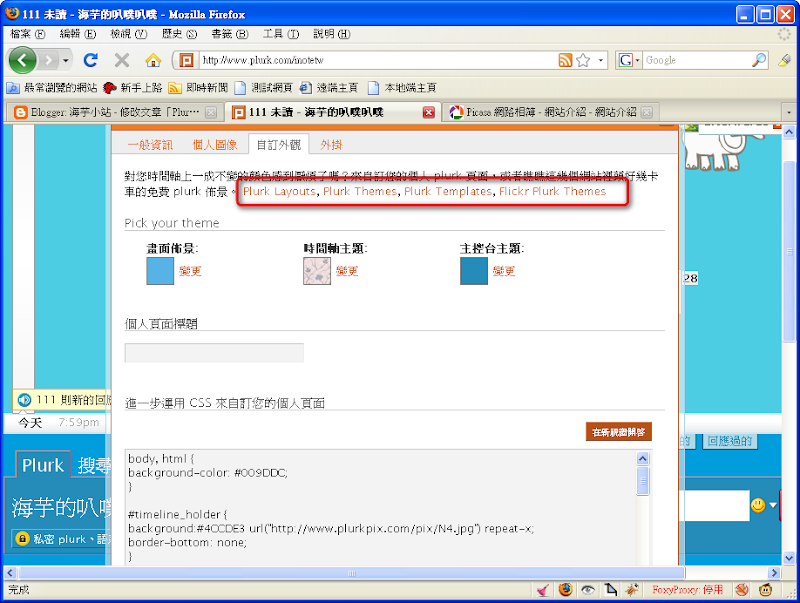Viewport: 800px width, 603px height.
Task: Open the 新手上路 bookmark
Action: click(132, 88)
